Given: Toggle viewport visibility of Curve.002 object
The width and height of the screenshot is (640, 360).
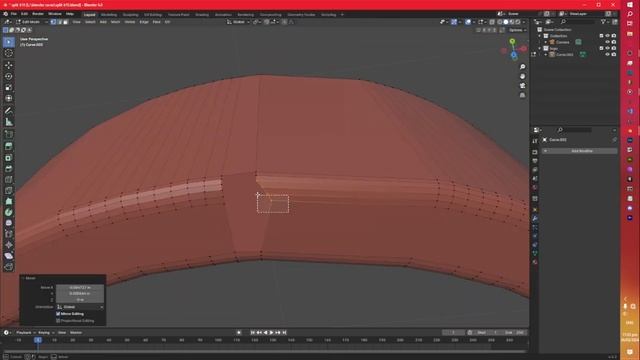Looking at the screenshot, I should click(607, 54).
